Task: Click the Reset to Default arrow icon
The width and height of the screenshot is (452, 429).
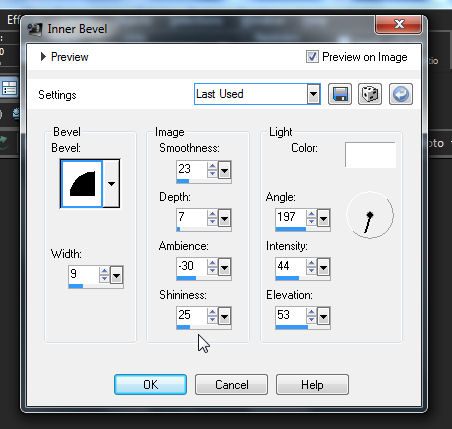Action: click(401, 94)
